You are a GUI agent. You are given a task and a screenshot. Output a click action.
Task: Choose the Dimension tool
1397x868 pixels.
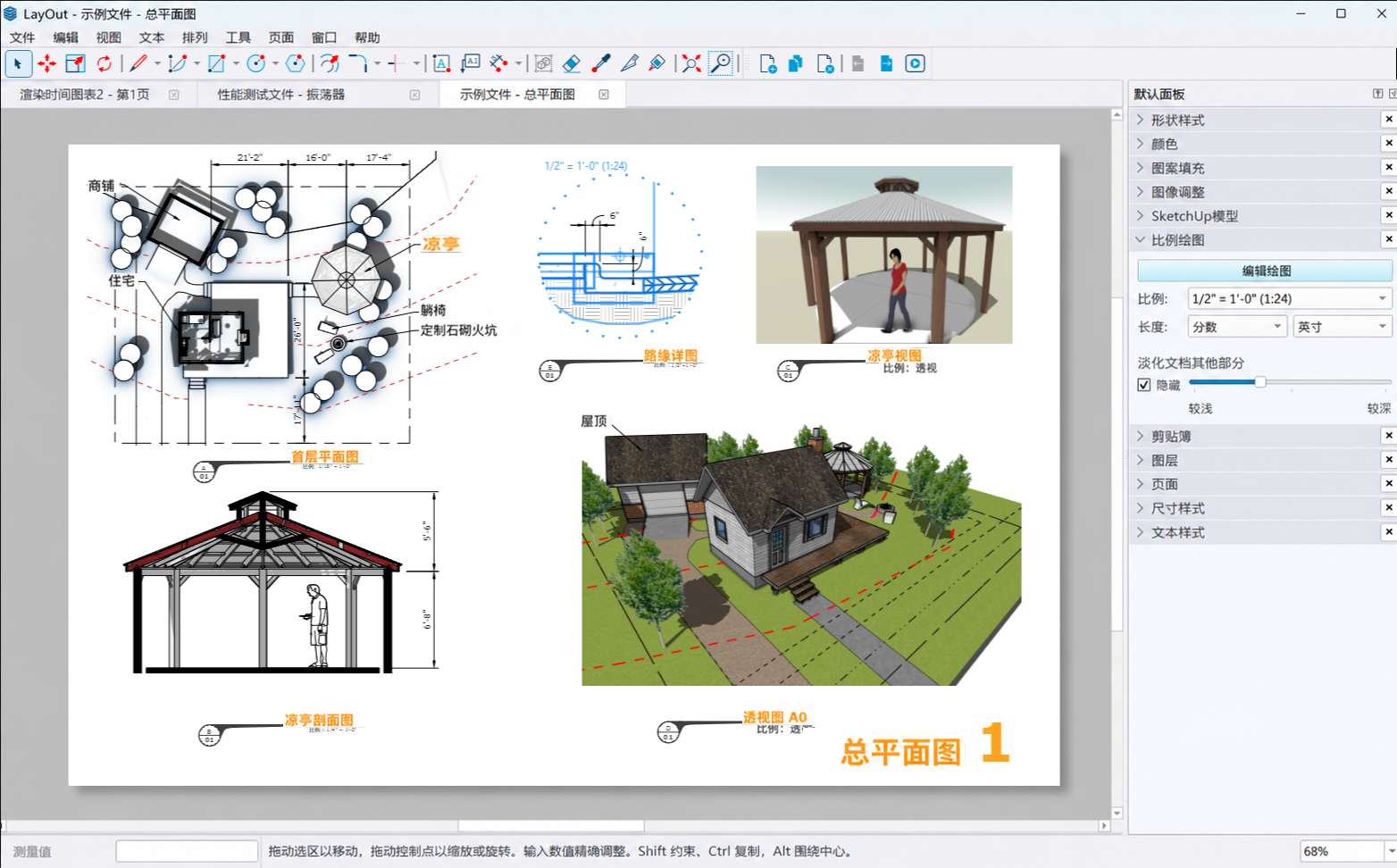point(498,63)
